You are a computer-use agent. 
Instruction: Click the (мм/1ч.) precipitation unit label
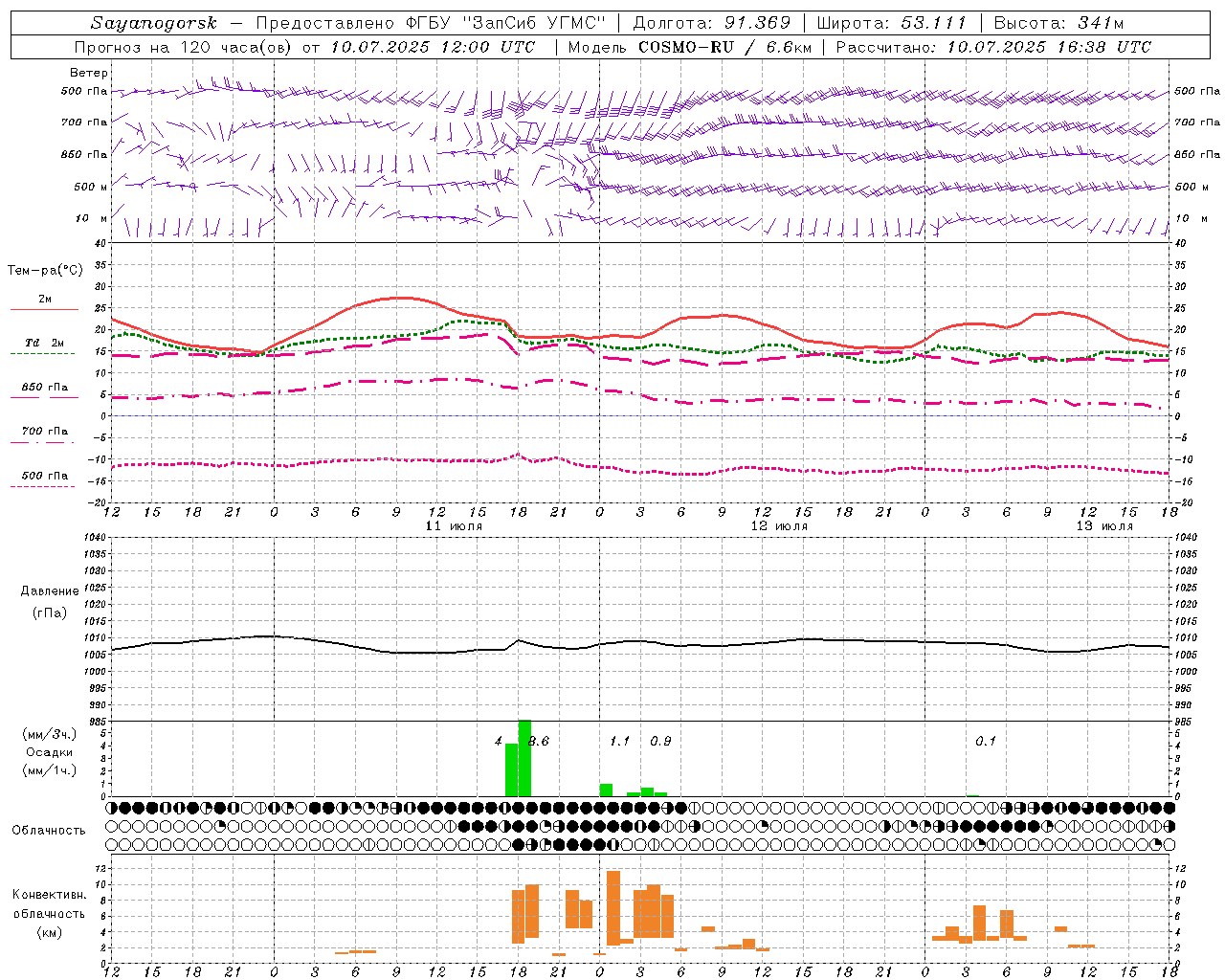(x=50, y=769)
